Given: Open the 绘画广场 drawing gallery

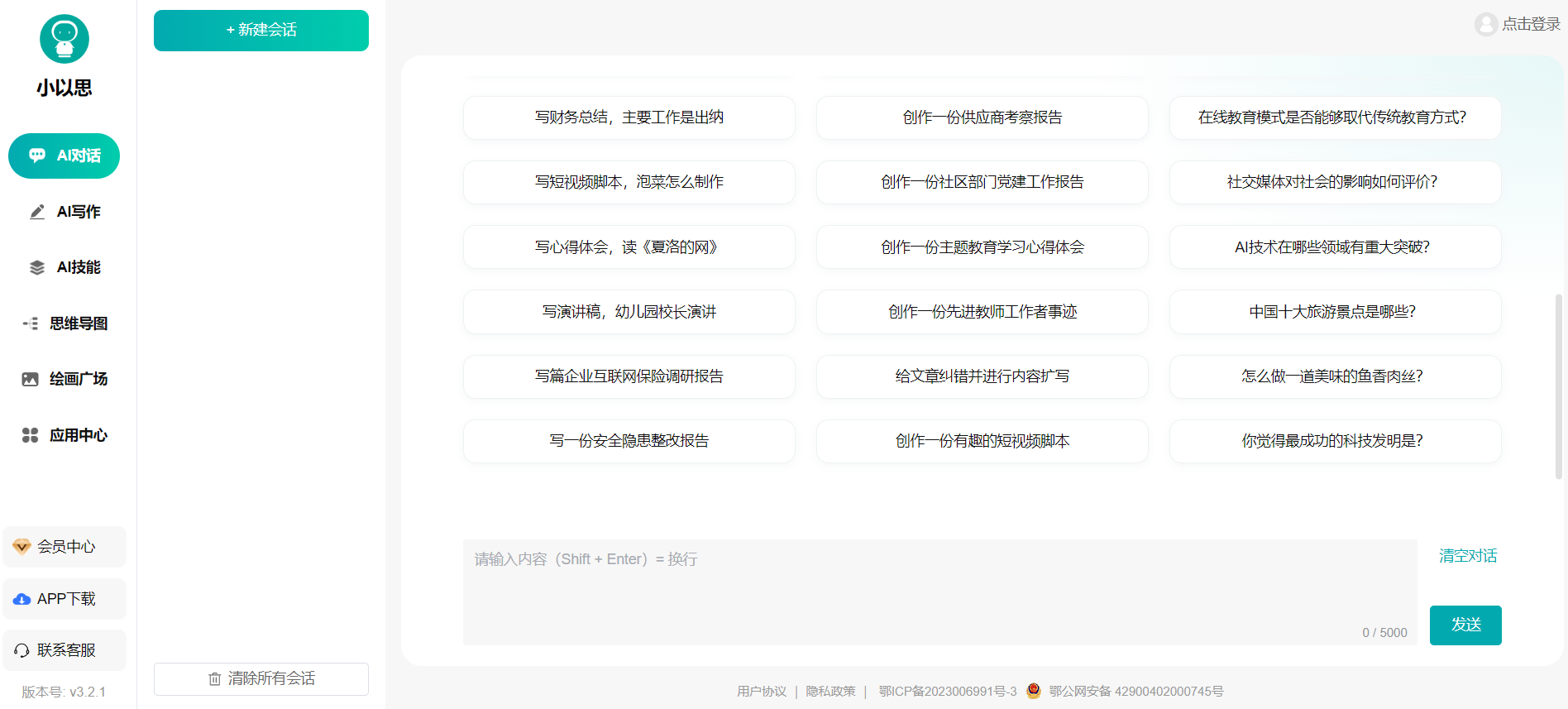Looking at the screenshot, I should [x=64, y=379].
